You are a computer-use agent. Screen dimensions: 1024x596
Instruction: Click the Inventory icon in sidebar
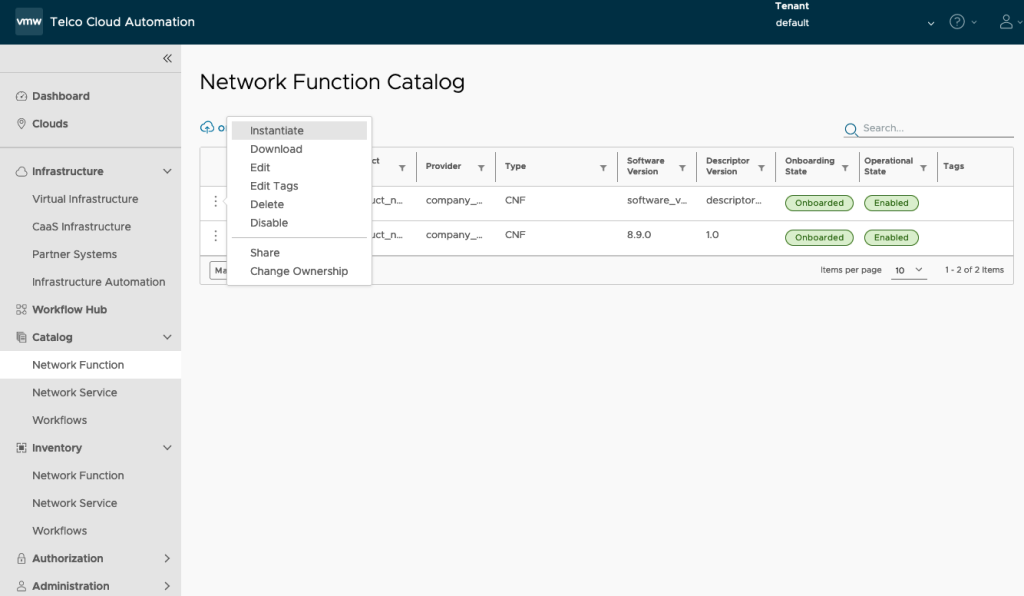click(21, 448)
